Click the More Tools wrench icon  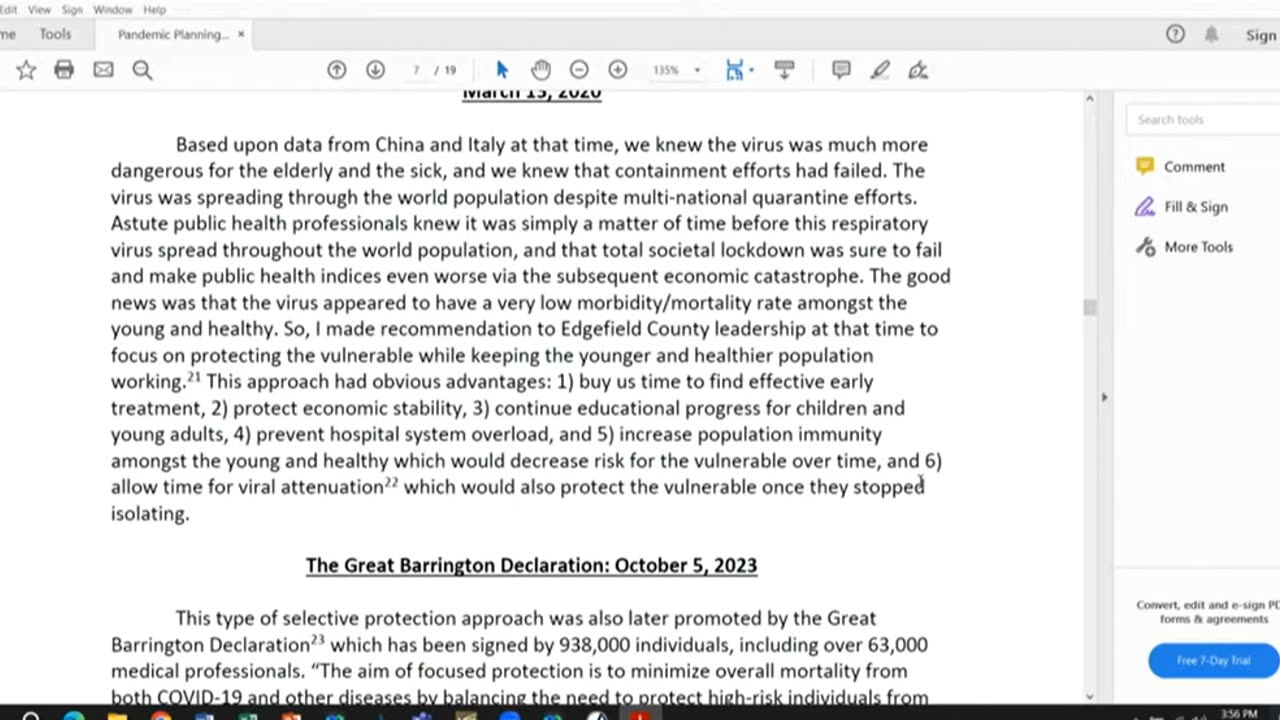coord(1145,247)
